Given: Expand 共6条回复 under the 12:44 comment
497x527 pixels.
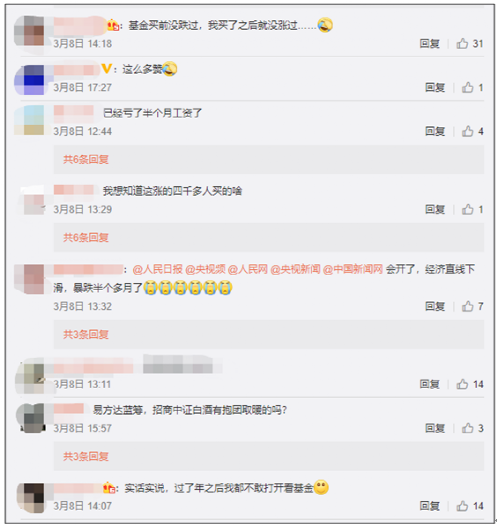Looking at the screenshot, I should click(86, 159).
